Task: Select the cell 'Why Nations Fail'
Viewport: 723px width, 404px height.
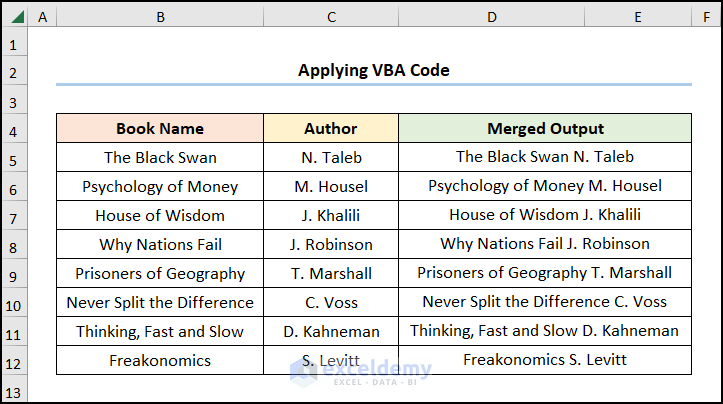Action: click(x=160, y=245)
